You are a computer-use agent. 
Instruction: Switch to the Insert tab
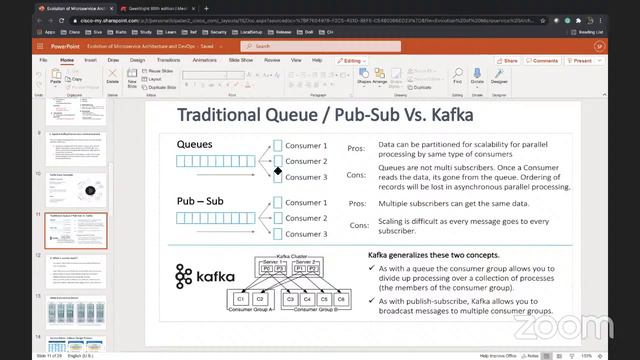click(x=91, y=60)
